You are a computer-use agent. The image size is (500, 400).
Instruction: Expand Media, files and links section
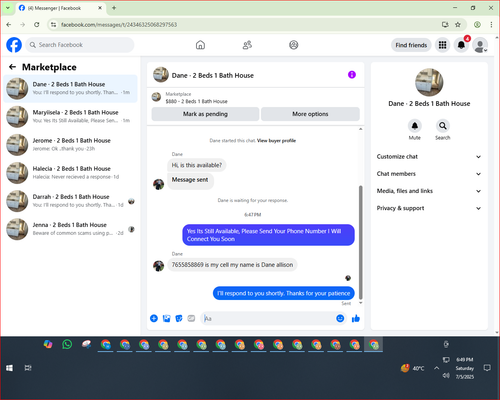pos(429,191)
